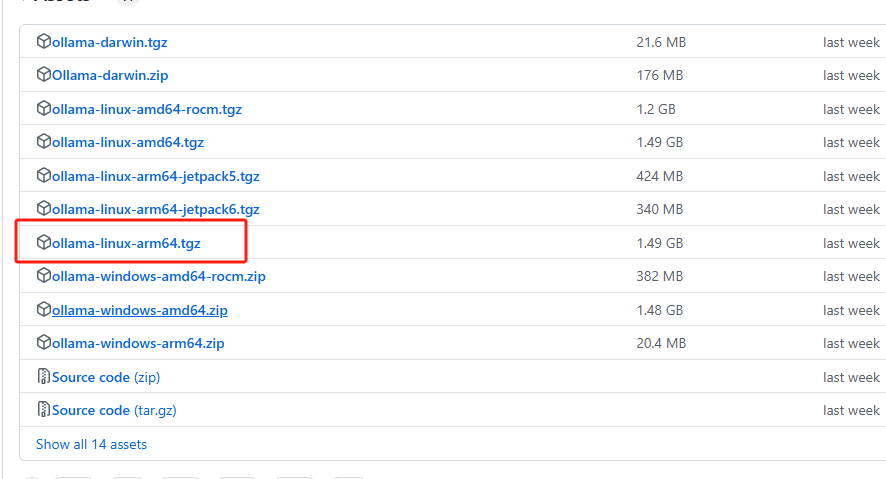
Task: Download ollama-linux-amd64.tgz asset
Action: point(128,142)
